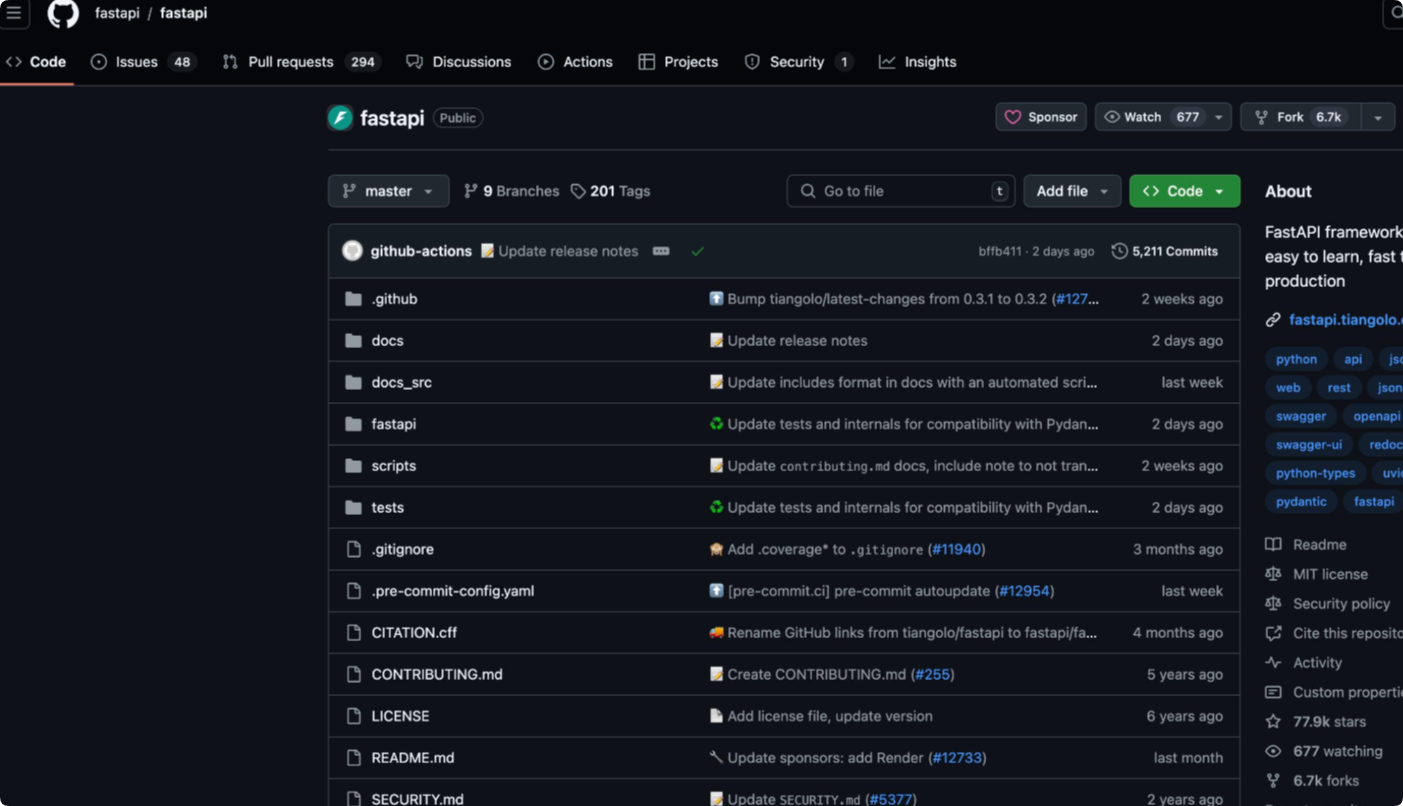Click the Readme book icon
1403x806 pixels.
[x=1273, y=545]
